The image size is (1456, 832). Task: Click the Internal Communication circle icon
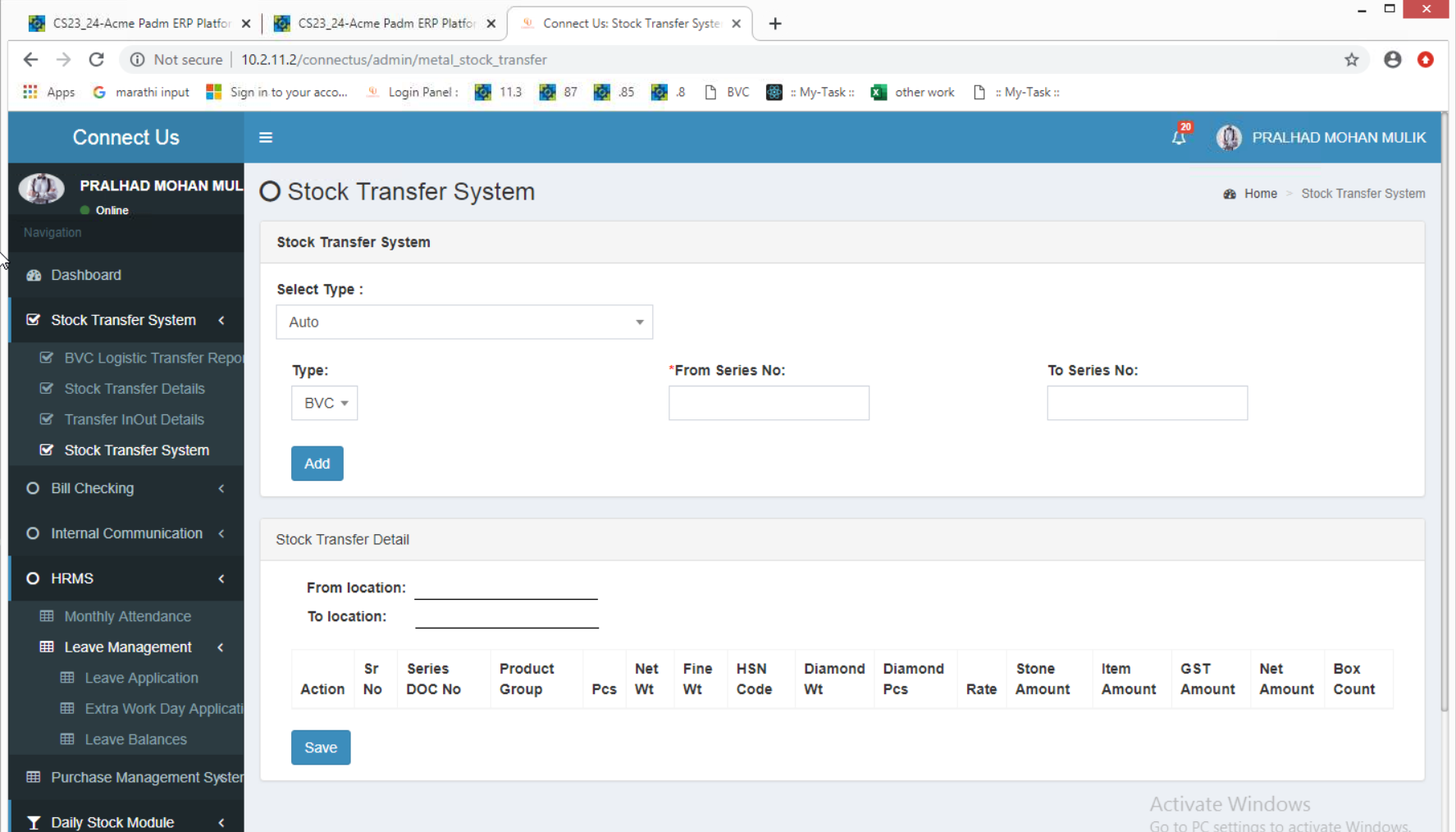(x=33, y=533)
